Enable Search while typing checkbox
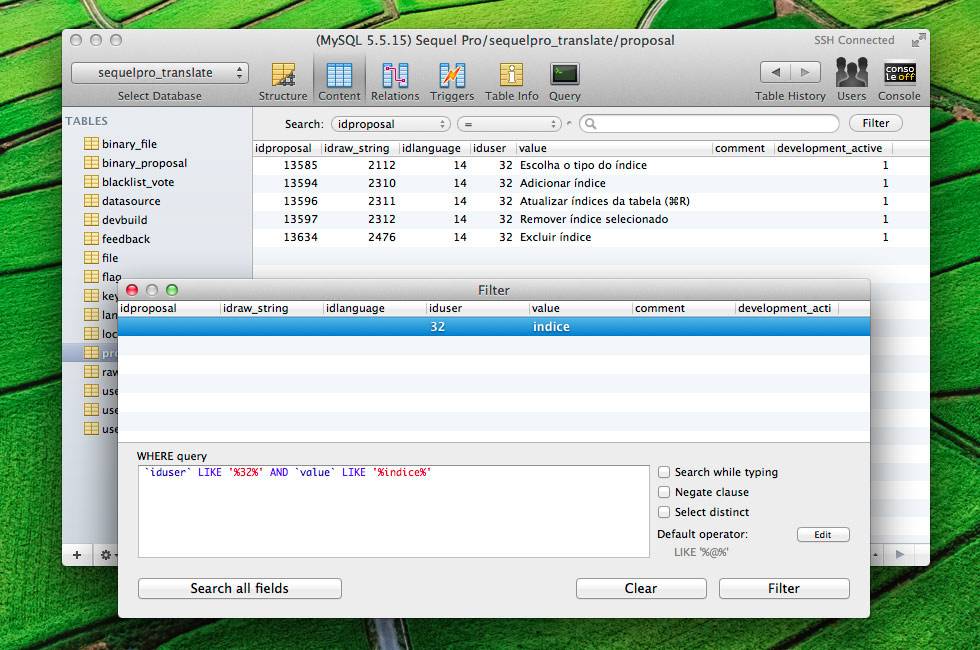The width and height of the screenshot is (980, 650). click(x=664, y=472)
